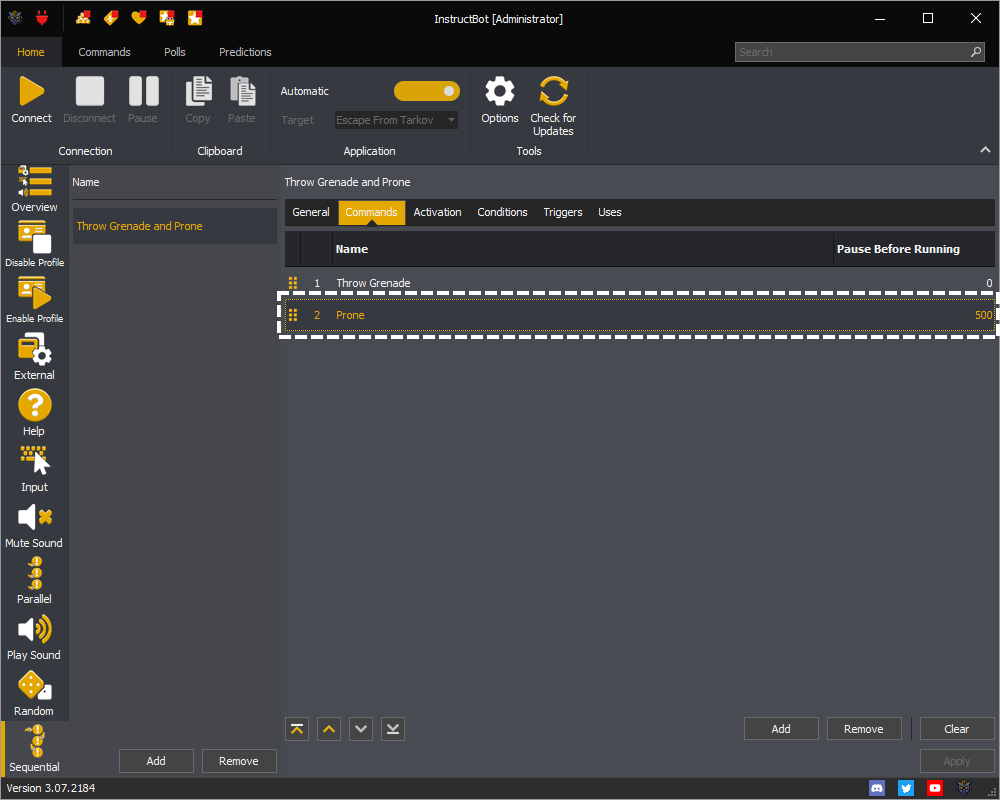Screen dimensions: 1000x800
Task: Click the resize grip in status bar
Action: pos(992,792)
